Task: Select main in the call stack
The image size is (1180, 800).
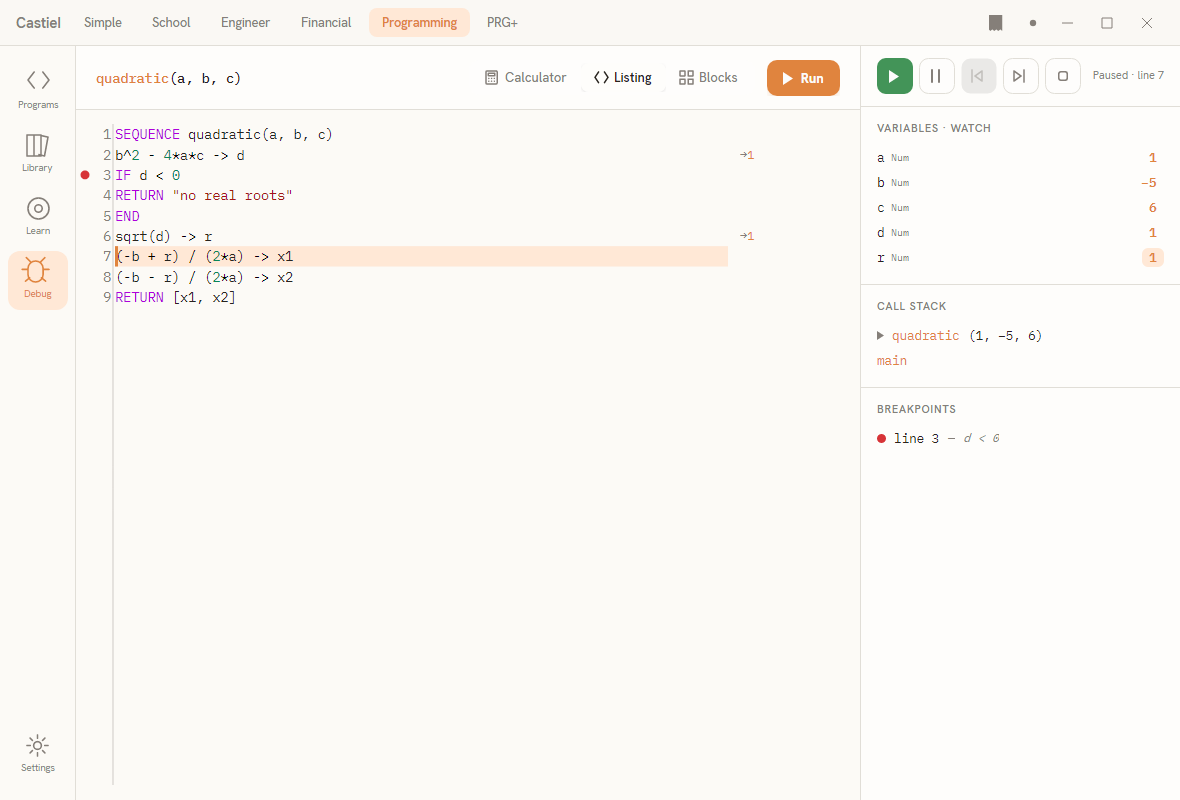Action: click(892, 360)
